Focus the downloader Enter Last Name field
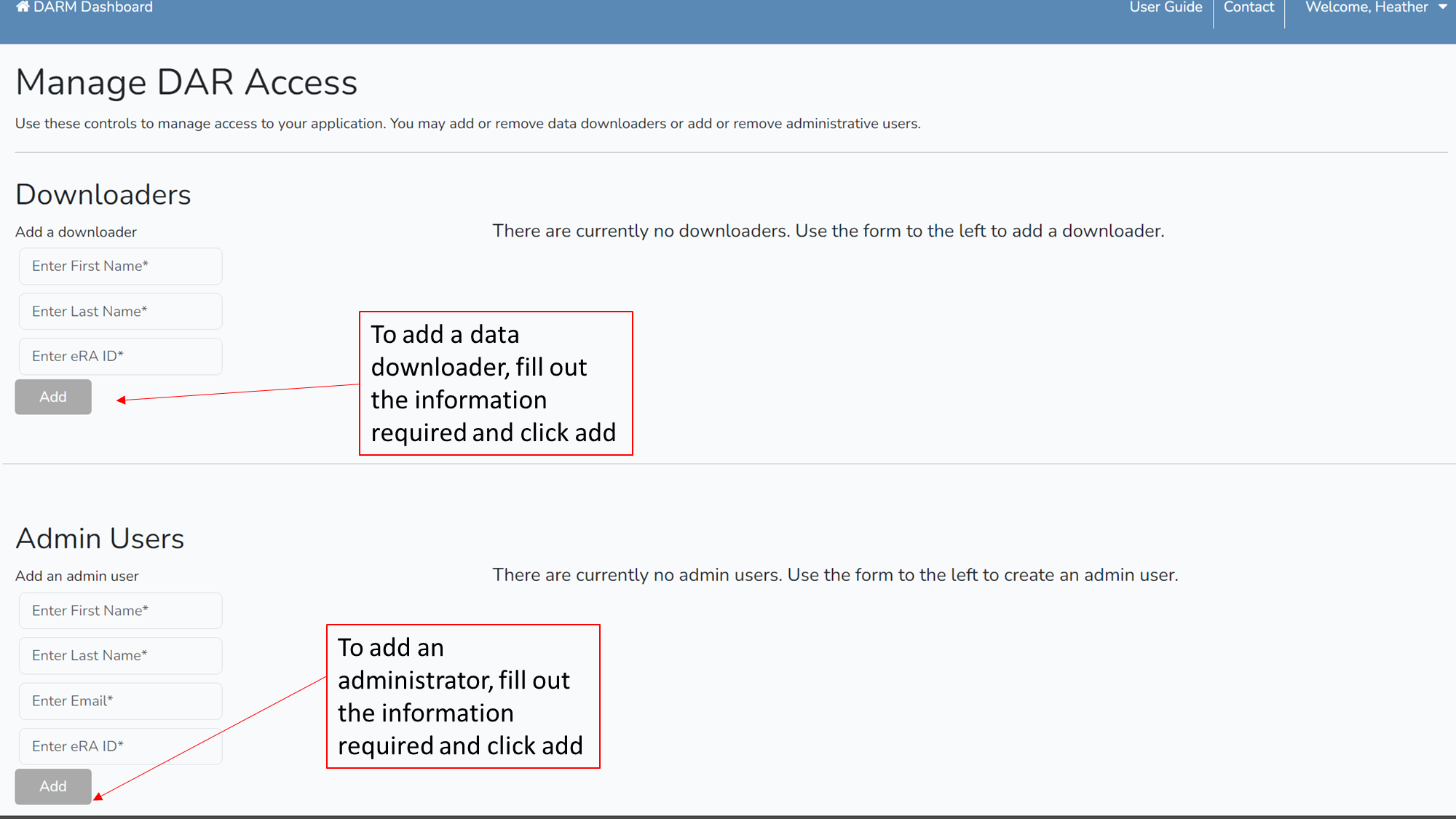 [120, 312]
